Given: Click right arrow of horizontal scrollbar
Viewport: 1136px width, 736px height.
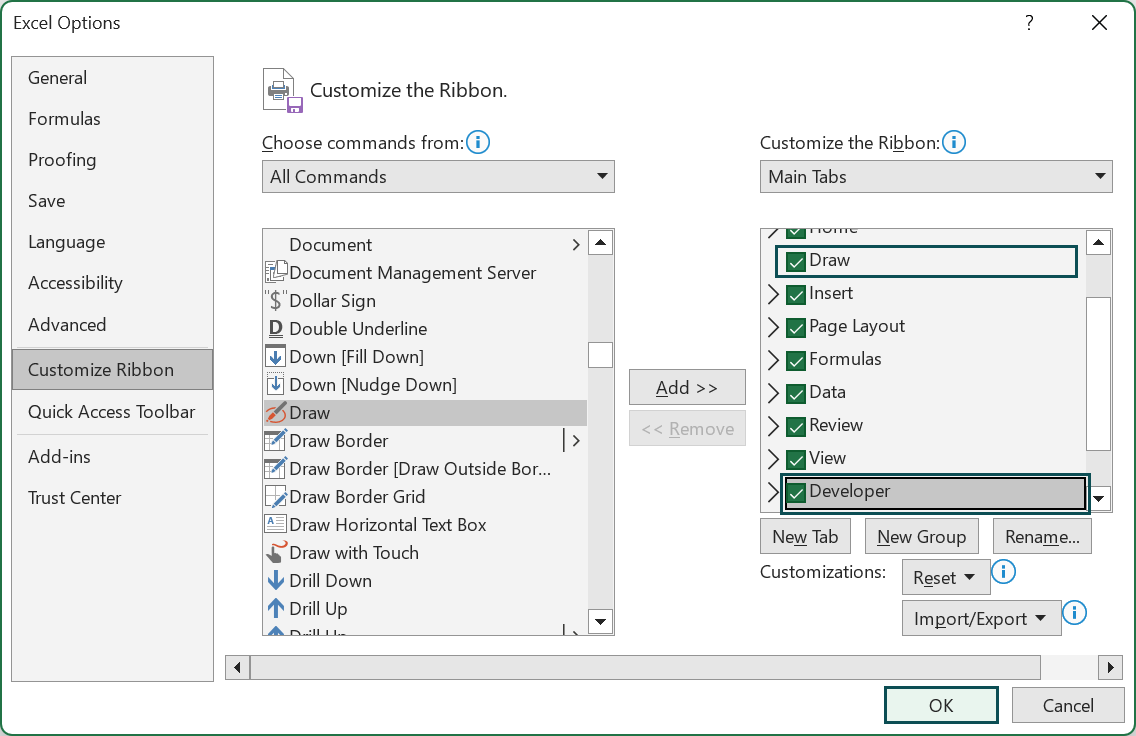Looking at the screenshot, I should point(1110,667).
